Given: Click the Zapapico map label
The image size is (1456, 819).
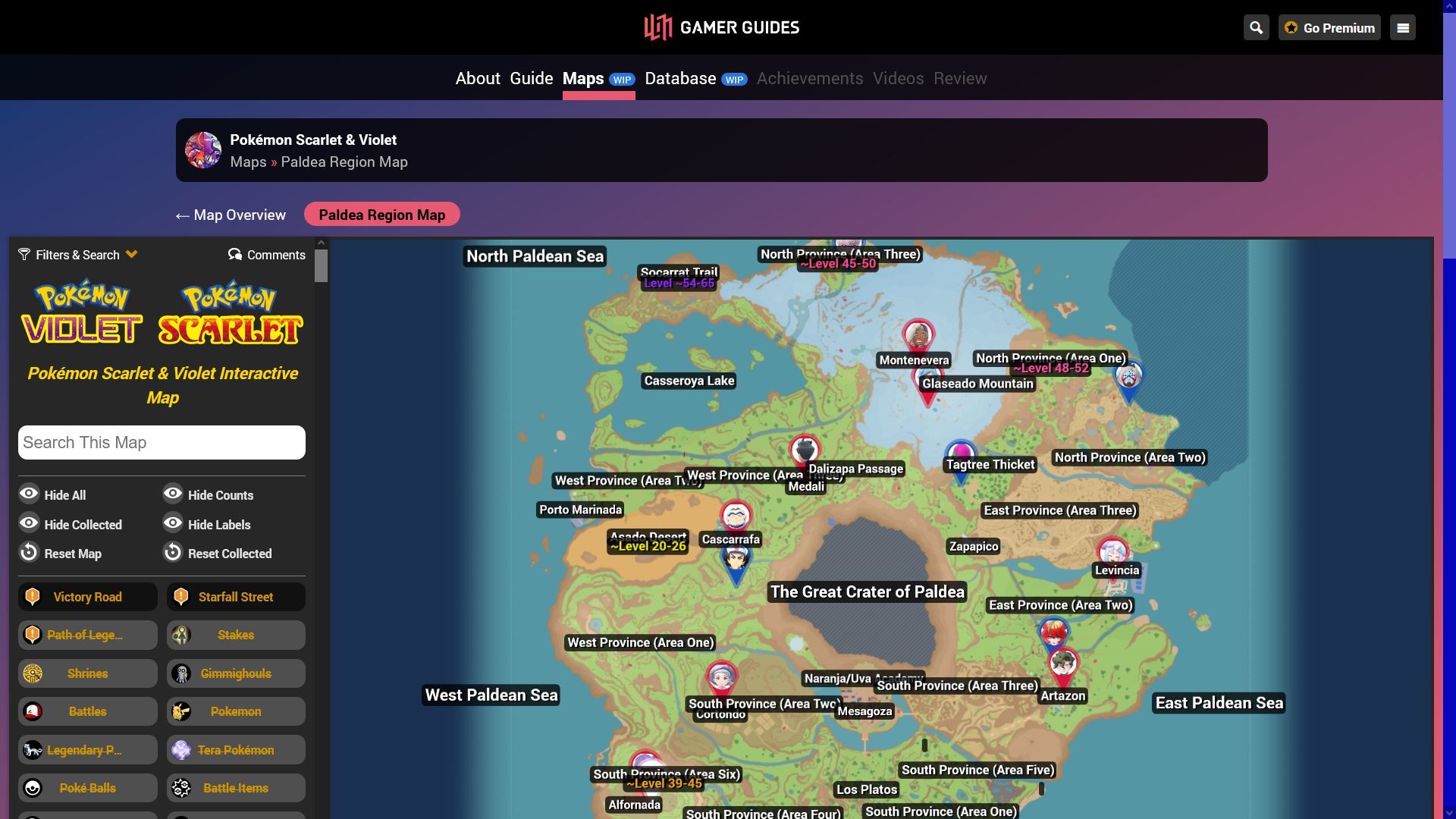Looking at the screenshot, I should tap(974, 546).
